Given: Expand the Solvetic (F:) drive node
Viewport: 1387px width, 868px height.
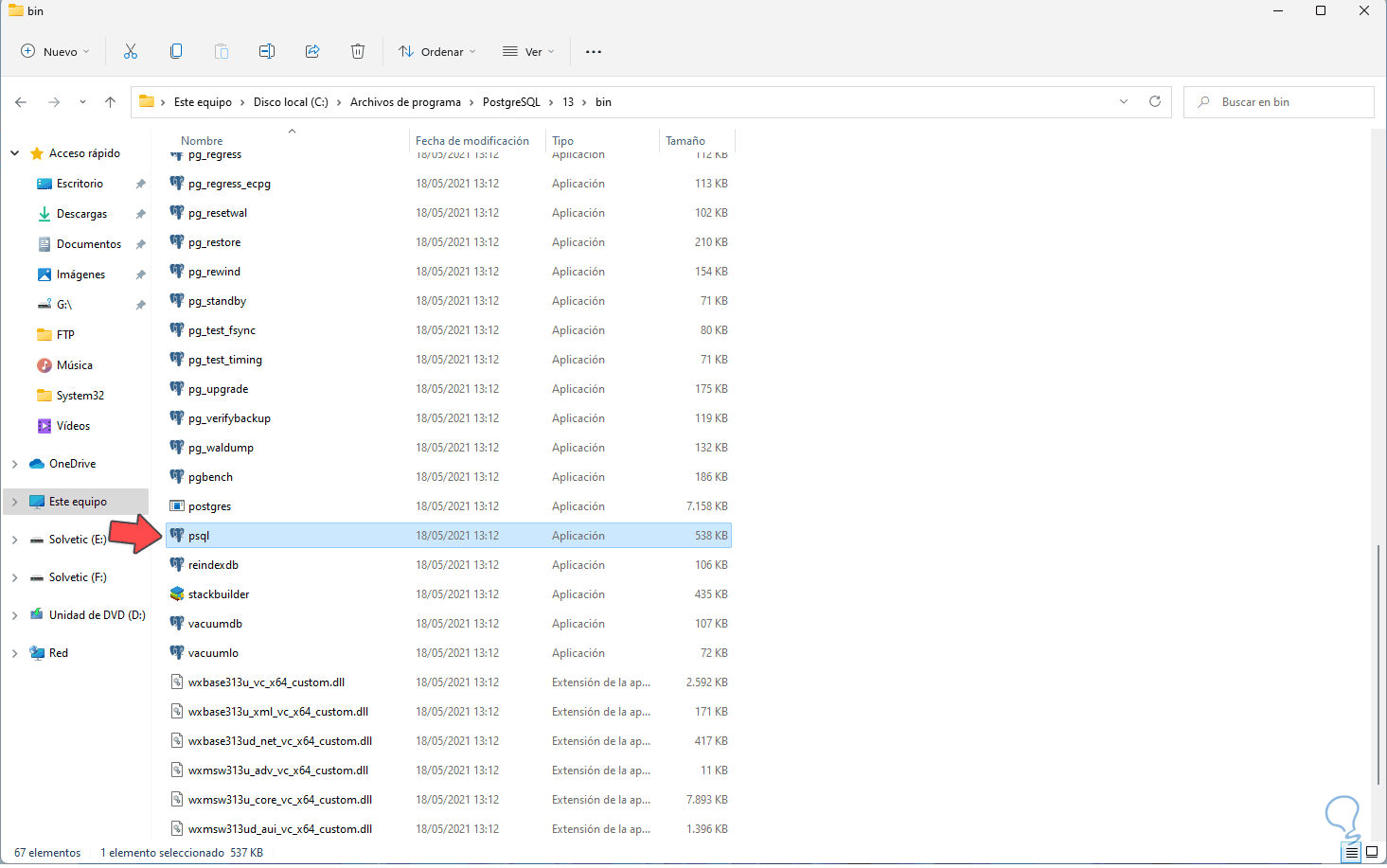Looking at the screenshot, I should 15,577.
